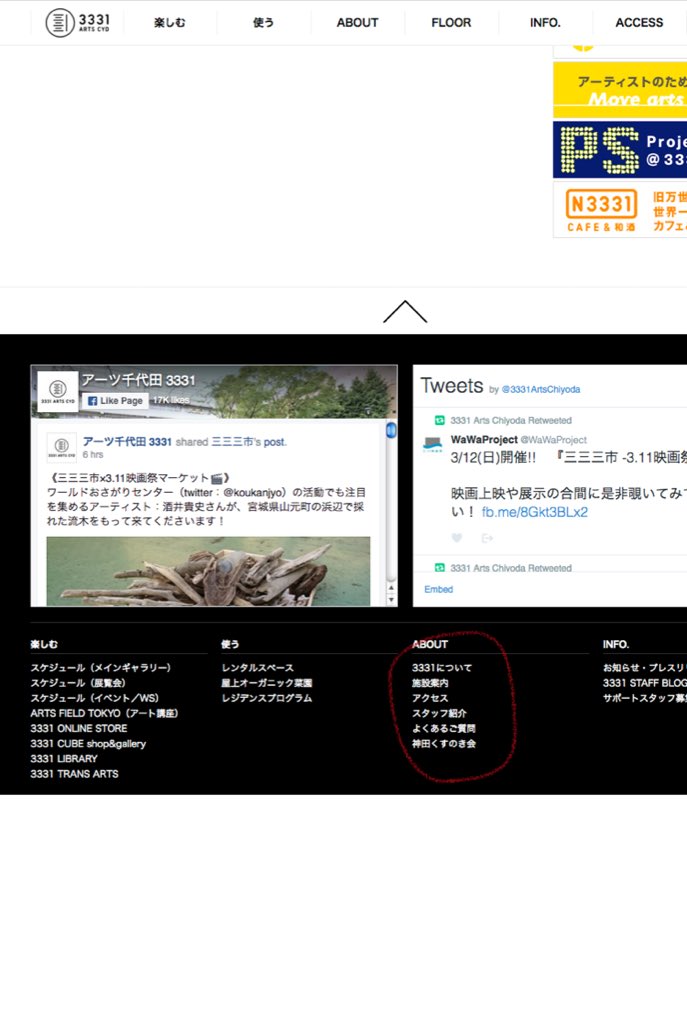Open the PS Project banner
Image resolution: width=687 pixels, height=1024 pixels.
click(x=620, y=150)
